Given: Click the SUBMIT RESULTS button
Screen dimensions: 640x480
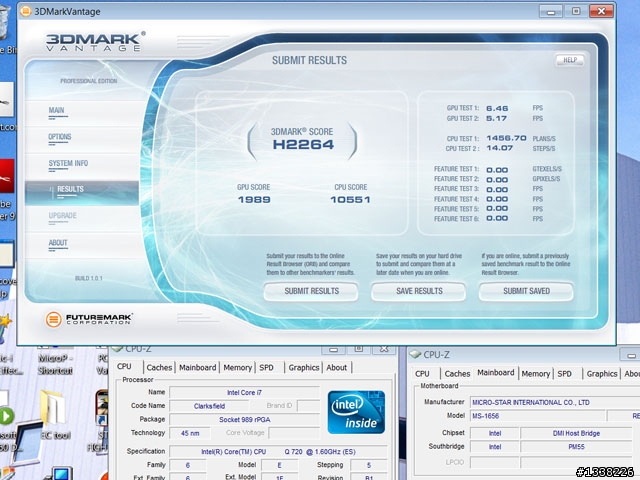Looking at the screenshot, I should click(311, 291).
